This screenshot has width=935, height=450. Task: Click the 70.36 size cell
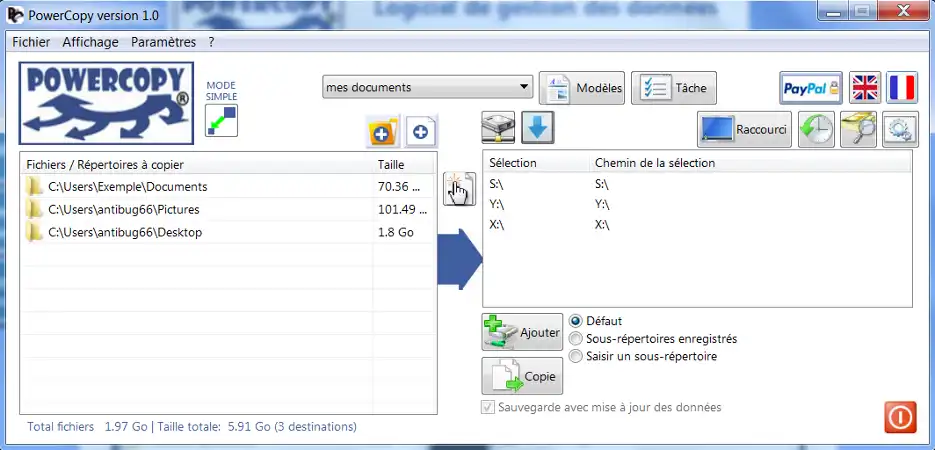point(399,187)
